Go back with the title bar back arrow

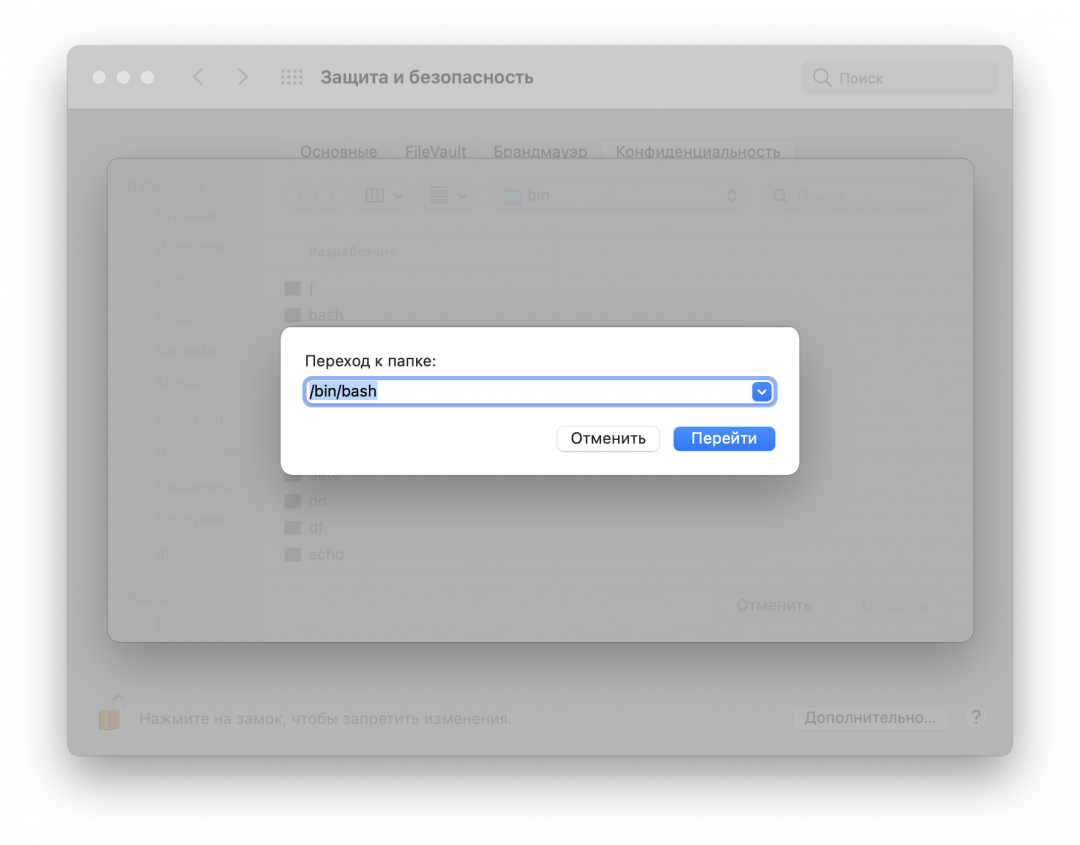coord(198,77)
